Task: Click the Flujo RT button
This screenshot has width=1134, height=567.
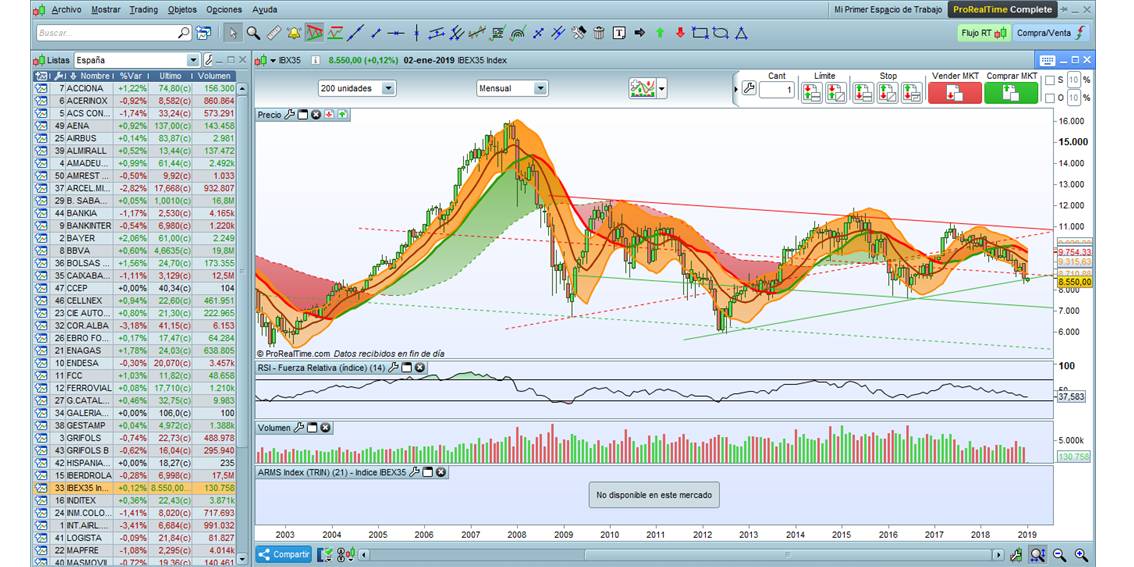Action: point(982,33)
